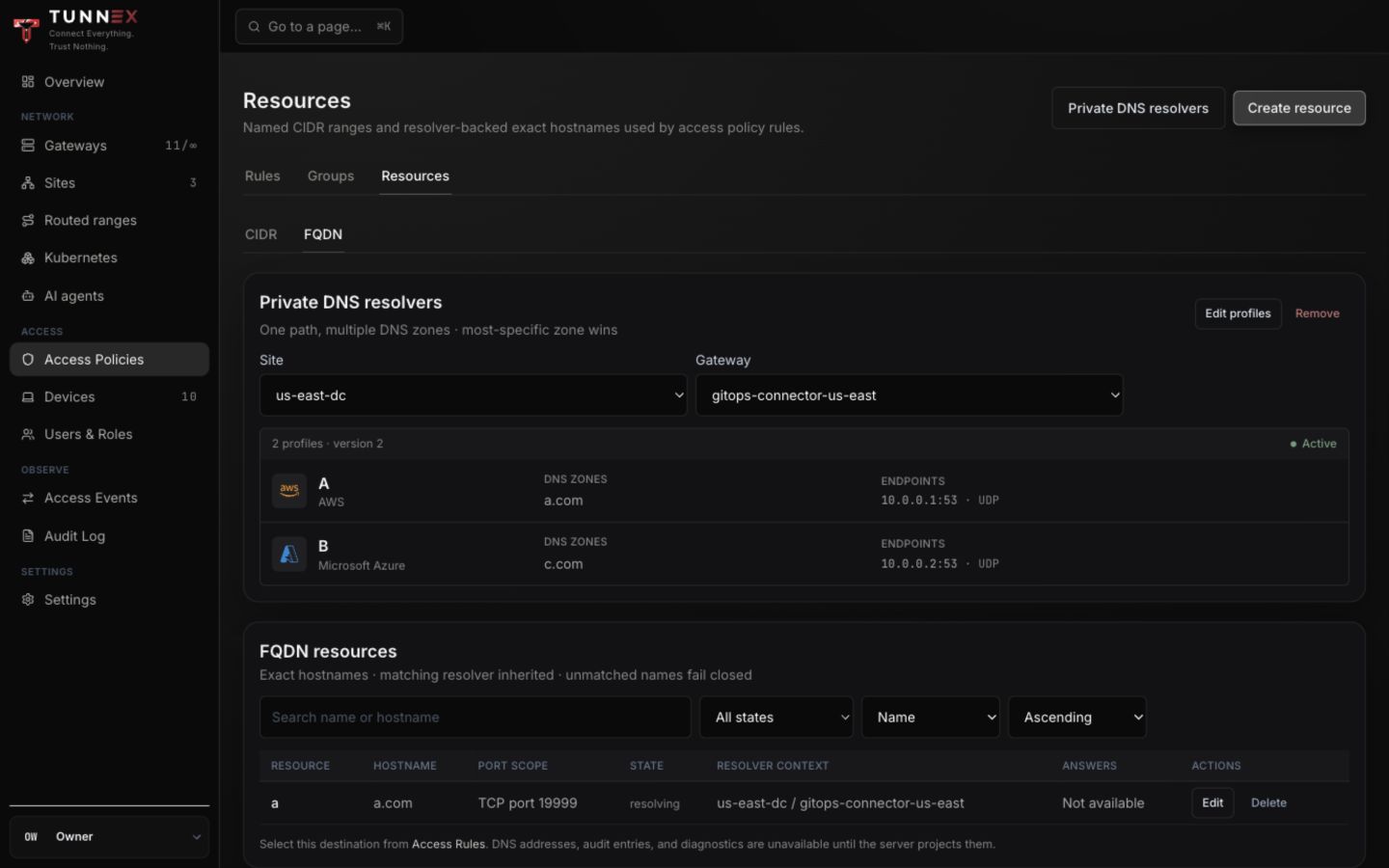The image size is (1389, 868).
Task: Open the Kubernetes section
Action: (109, 258)
